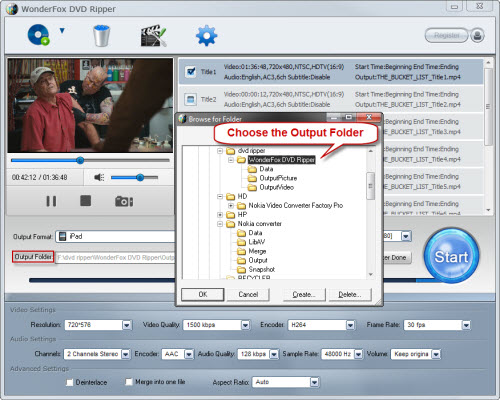Click the trash bin clear list icon
The height and width of the screenshot is (400, 500).
point(101,35)
